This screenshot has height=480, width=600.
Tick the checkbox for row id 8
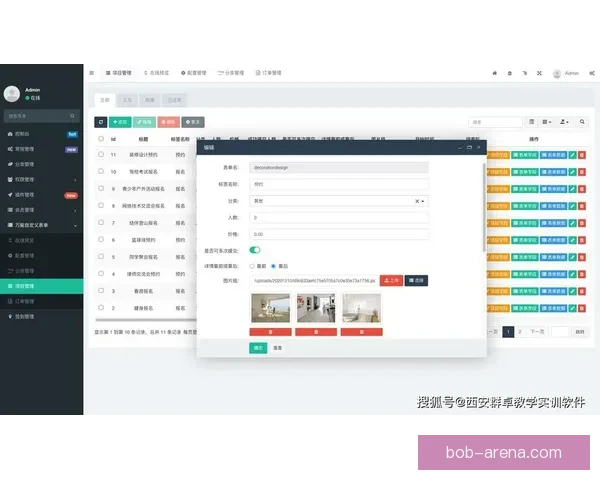click(x=101, y=205)
